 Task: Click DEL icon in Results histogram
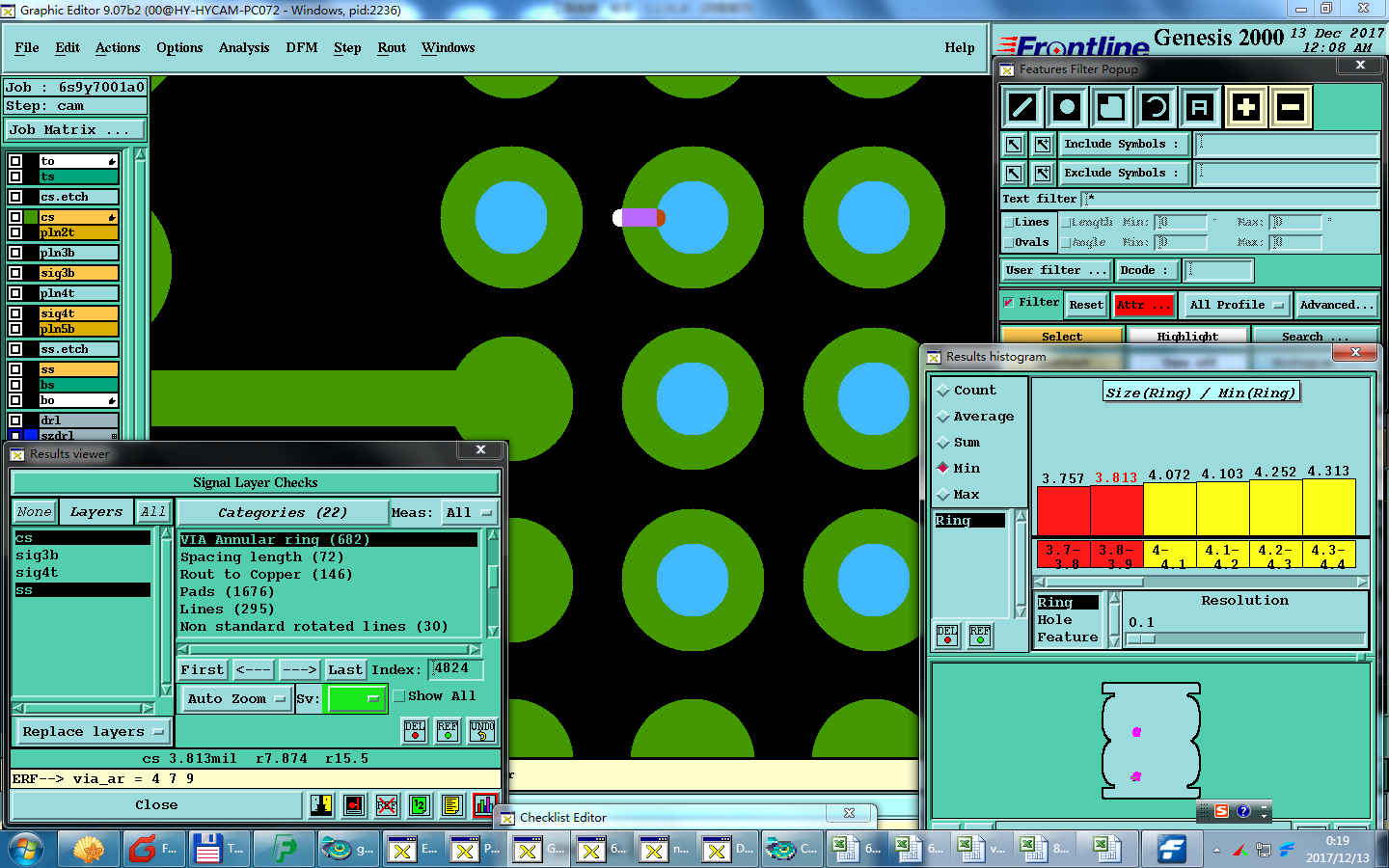click(x=948, y=636)
